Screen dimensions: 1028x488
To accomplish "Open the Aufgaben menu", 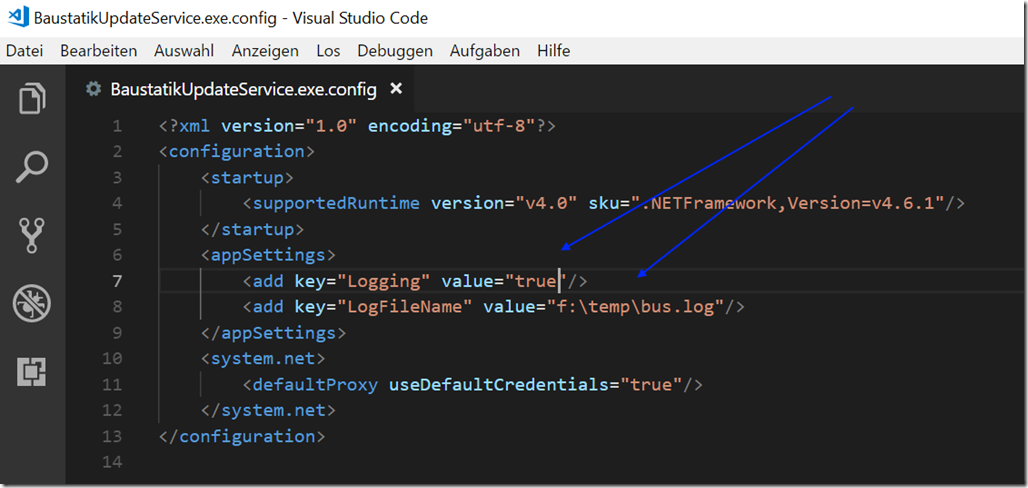I will (484, 51).
